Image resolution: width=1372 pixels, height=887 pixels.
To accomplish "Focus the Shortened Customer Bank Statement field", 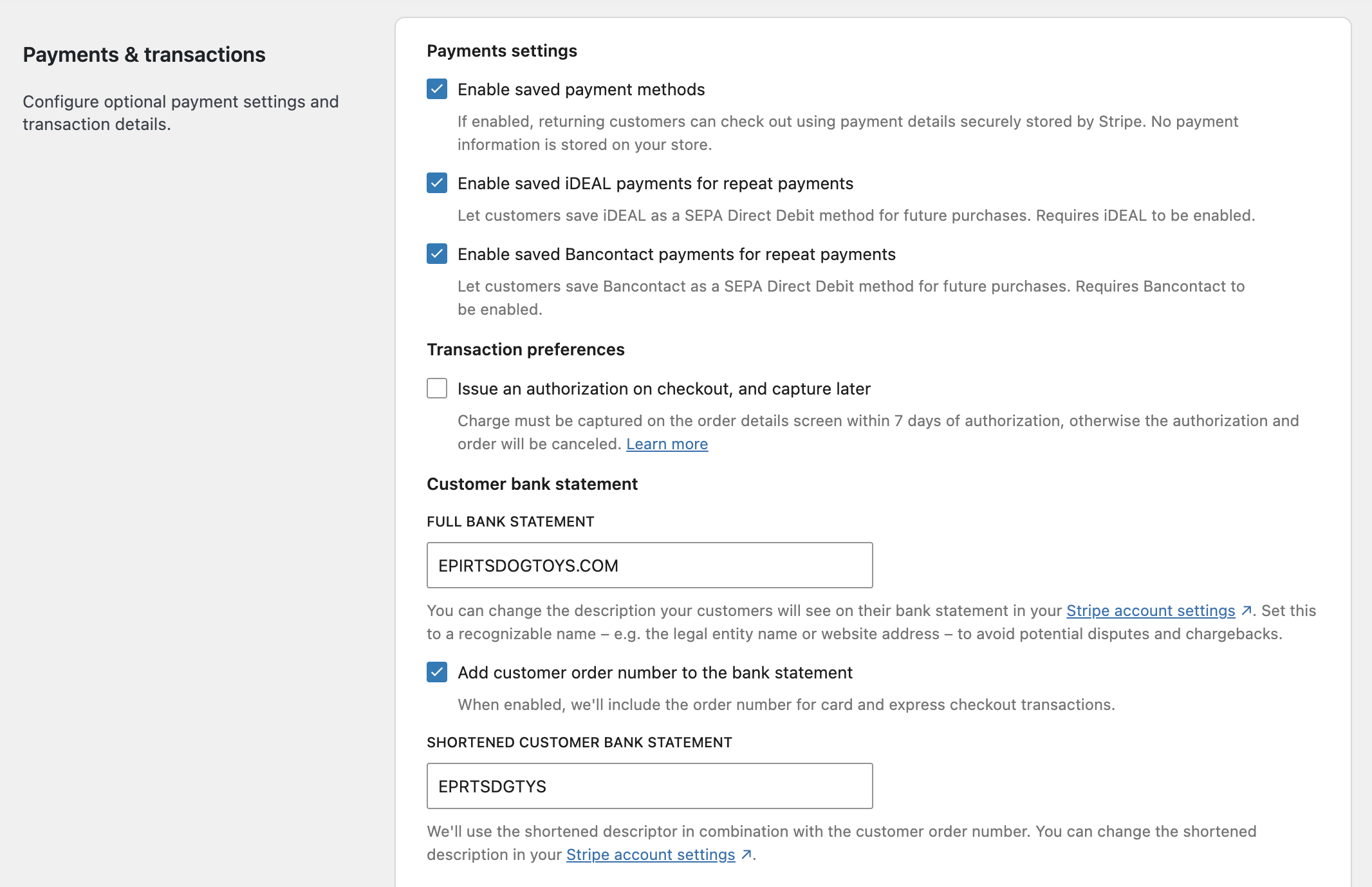I will tap(649, 786).
